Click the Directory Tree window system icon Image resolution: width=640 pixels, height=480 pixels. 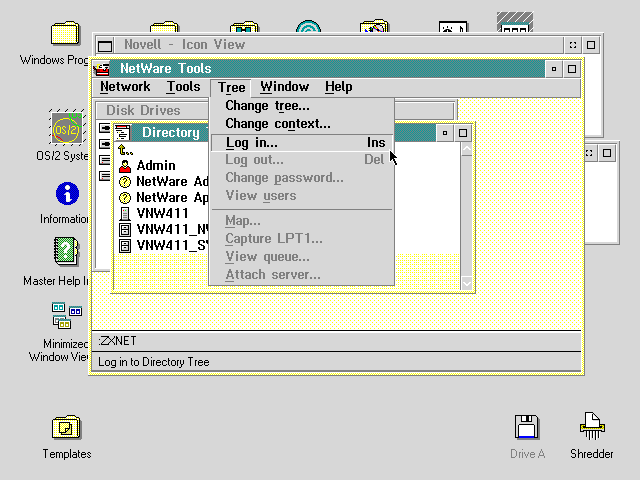(122, 133)
